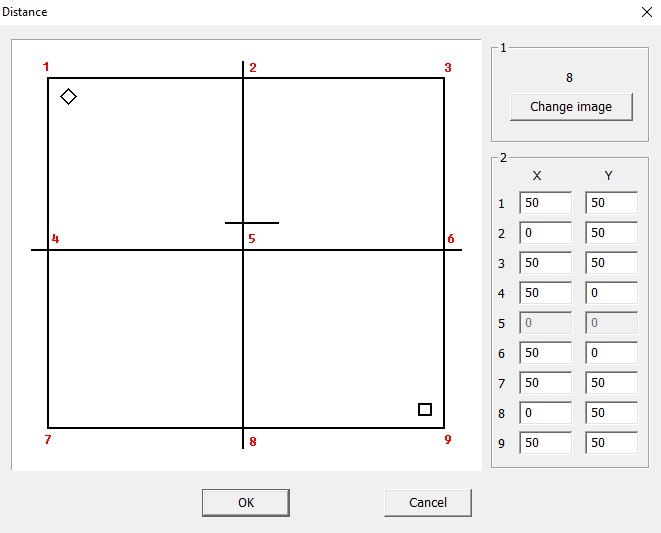Viewport: 661px width, 533px height.
Task: Click red point label 9 in the diagram
Action: coord(448,439)
